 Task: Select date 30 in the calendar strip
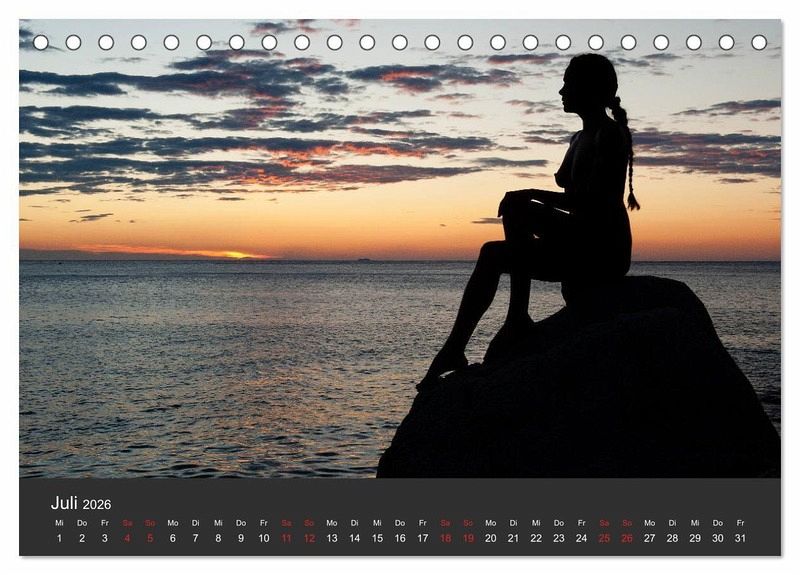tap(718, 538)
